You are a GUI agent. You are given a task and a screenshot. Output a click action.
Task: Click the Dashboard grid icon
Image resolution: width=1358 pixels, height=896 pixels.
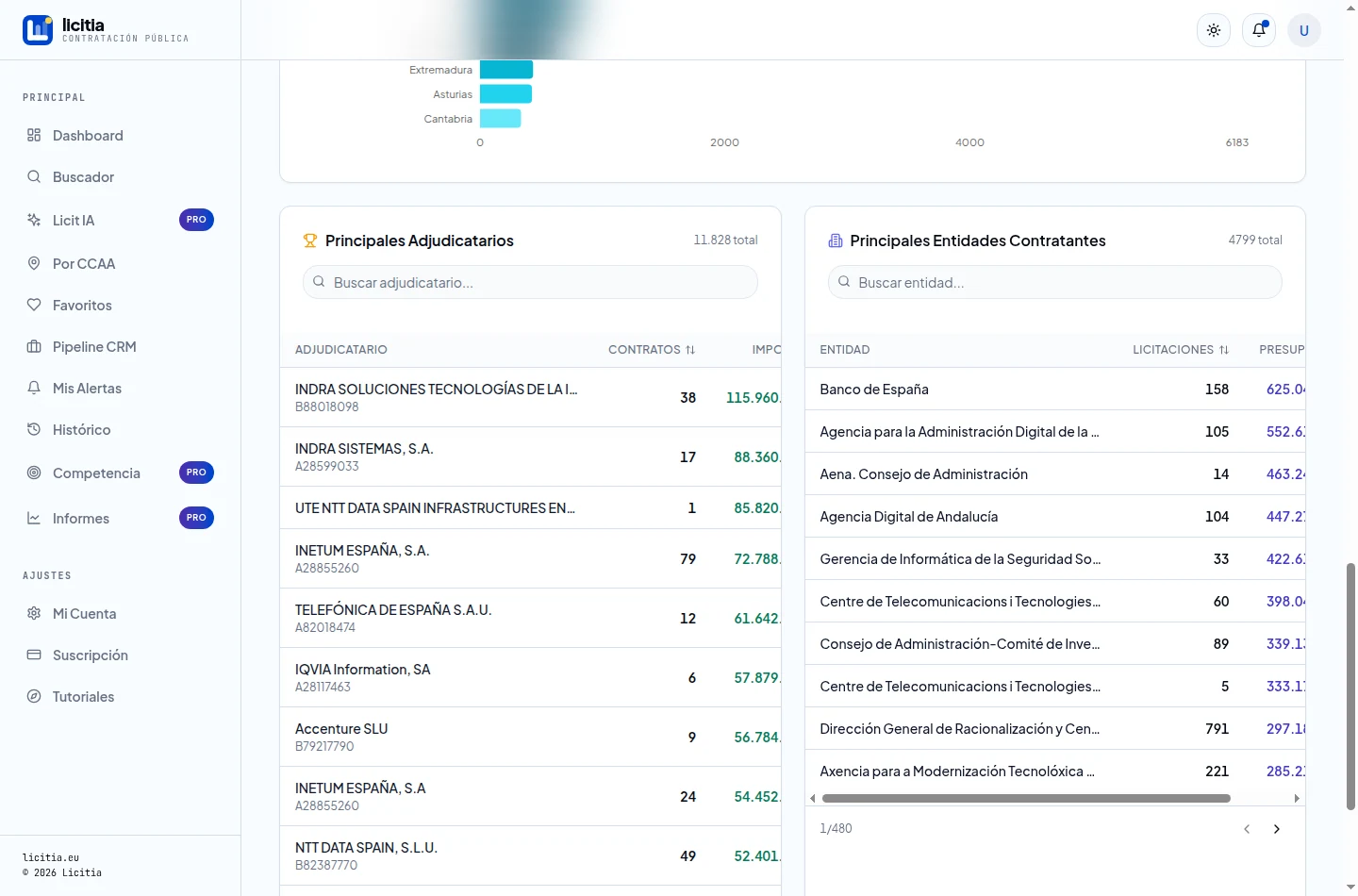point(34,135)
